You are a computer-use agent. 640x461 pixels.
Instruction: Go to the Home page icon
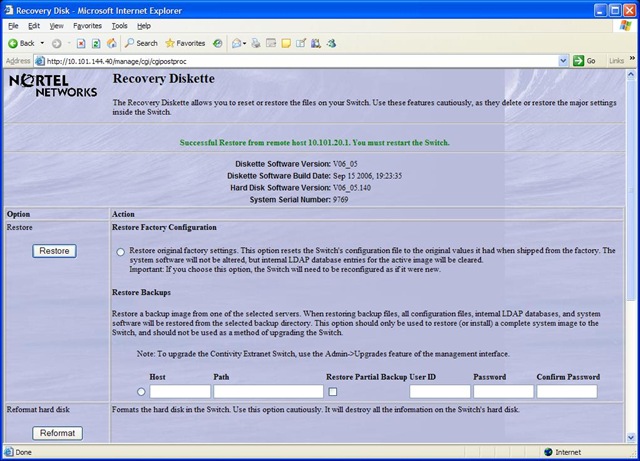point(111,43)
